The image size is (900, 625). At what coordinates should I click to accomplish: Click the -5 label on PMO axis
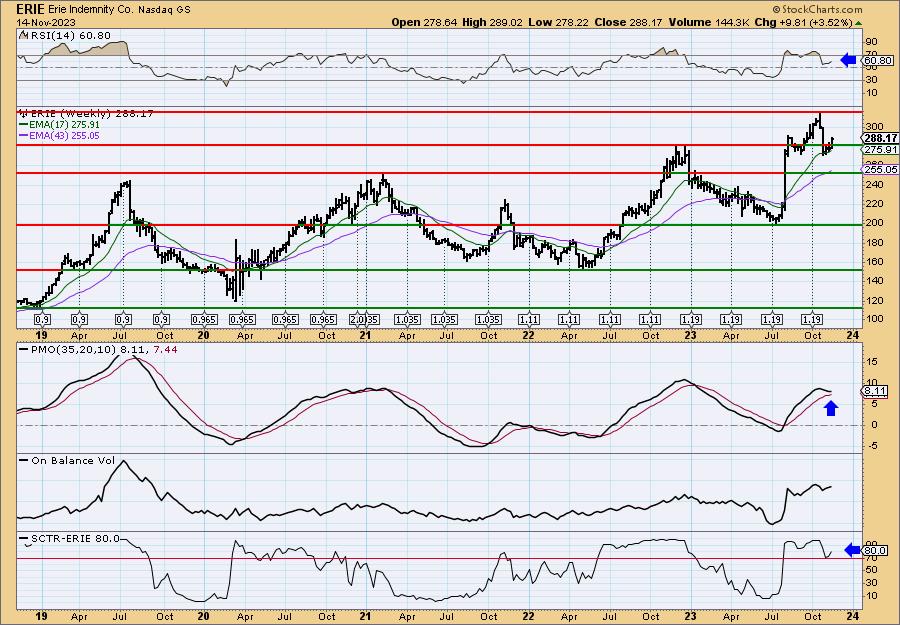[871, 446]
